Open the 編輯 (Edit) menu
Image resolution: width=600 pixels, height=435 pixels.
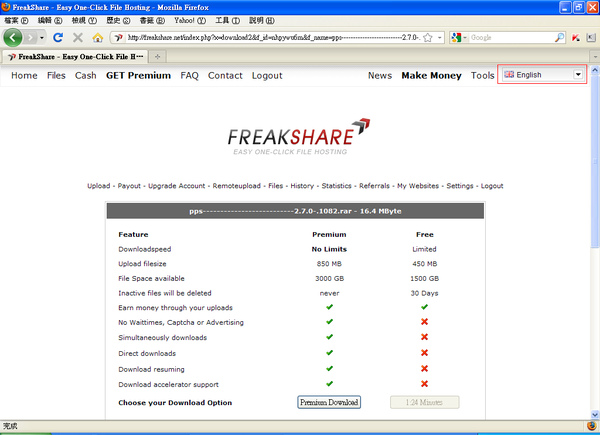pyautogui.click(x=50, y=21)
